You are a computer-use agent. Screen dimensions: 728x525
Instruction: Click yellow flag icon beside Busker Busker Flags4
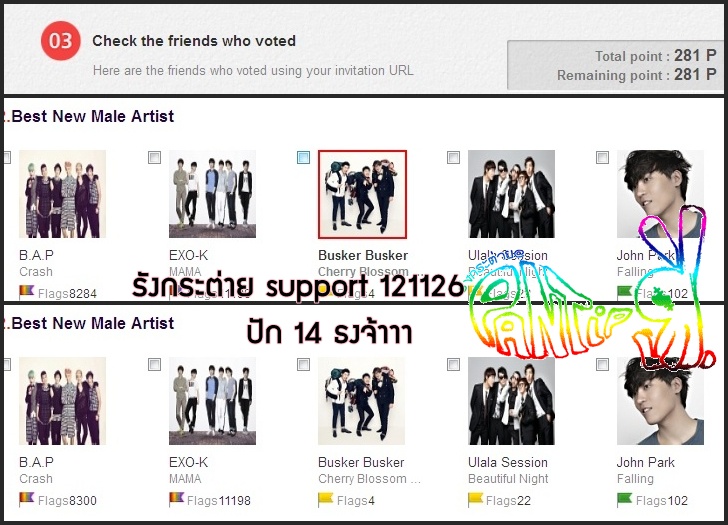click(326, 500)
